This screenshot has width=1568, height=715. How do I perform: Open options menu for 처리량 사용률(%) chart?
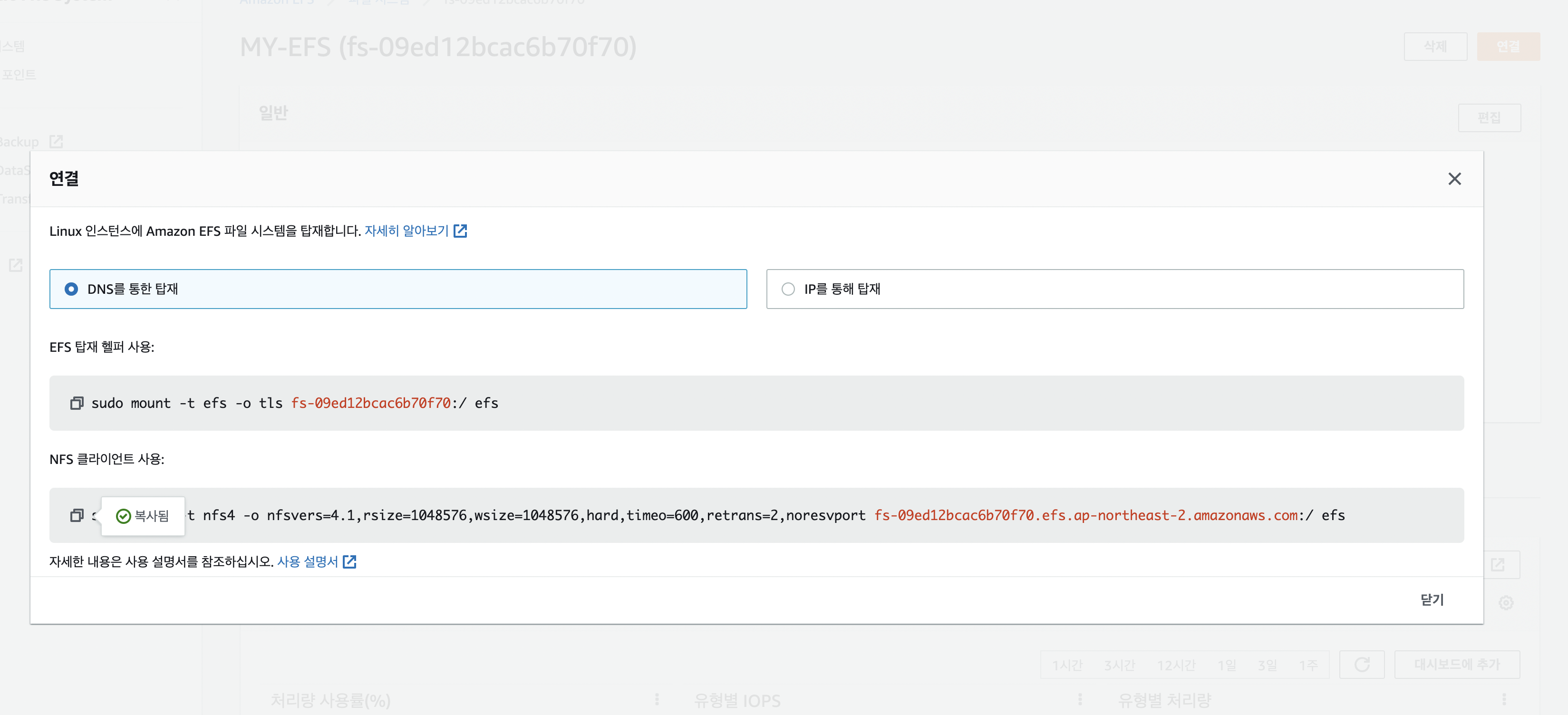pyautogui.click(x=657, y=699)
